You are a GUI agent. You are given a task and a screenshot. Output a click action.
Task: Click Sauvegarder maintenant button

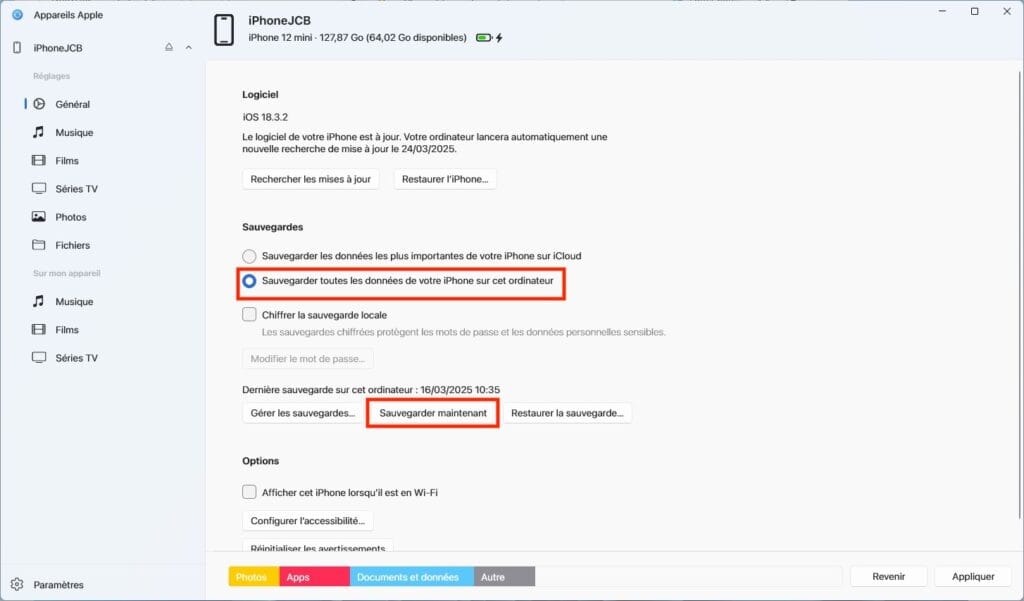[x=433, y=413]
